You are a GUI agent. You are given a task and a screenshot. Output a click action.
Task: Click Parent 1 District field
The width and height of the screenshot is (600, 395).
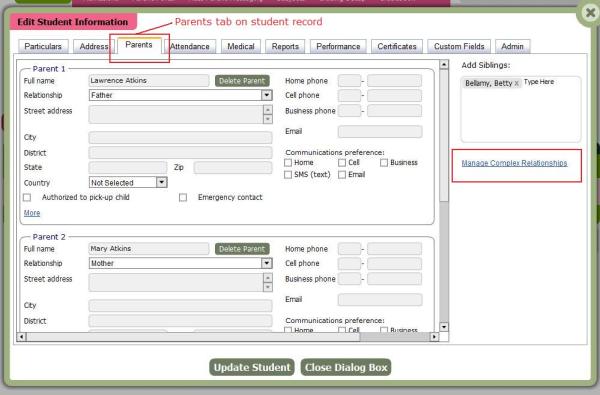pyautogui.click(x=180, y=153)
